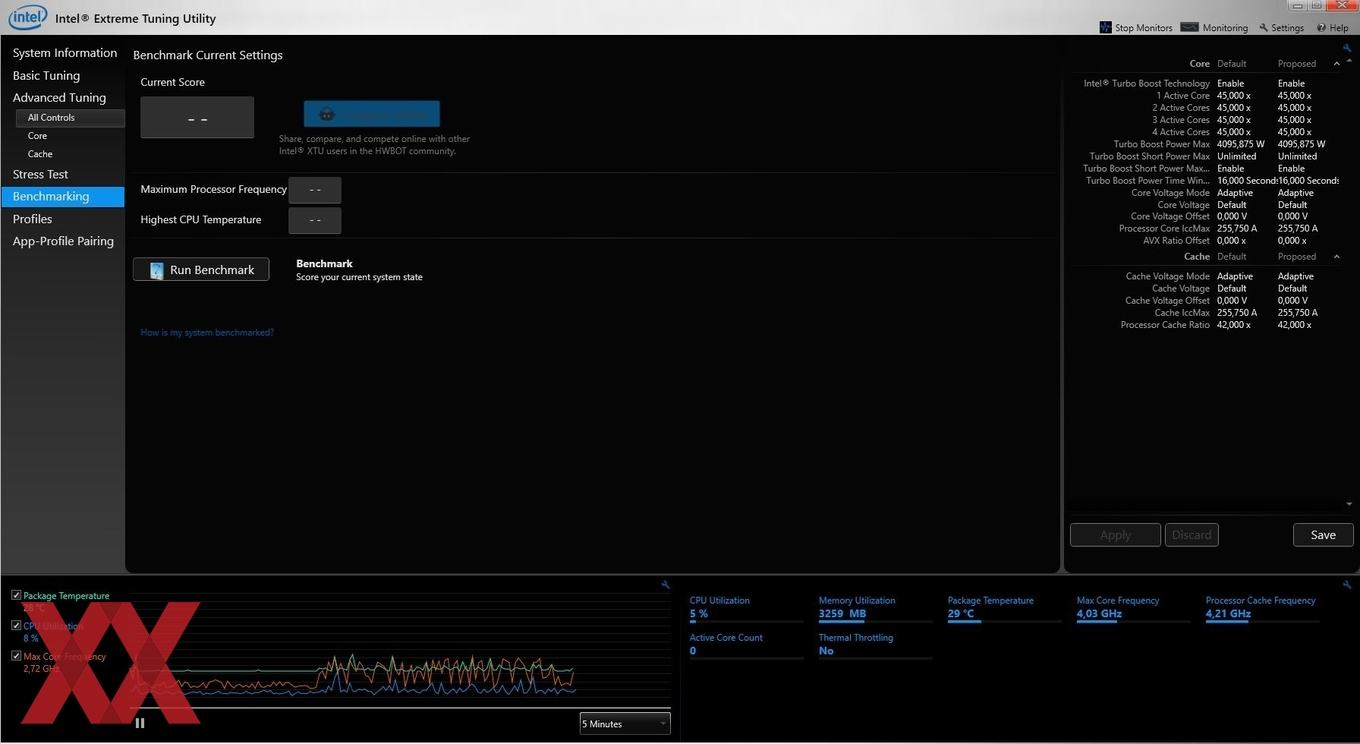Toggle Max Core Frequency graph checkbox
The width and height of the screenshot is (1360, 744).
pos(16,656)
